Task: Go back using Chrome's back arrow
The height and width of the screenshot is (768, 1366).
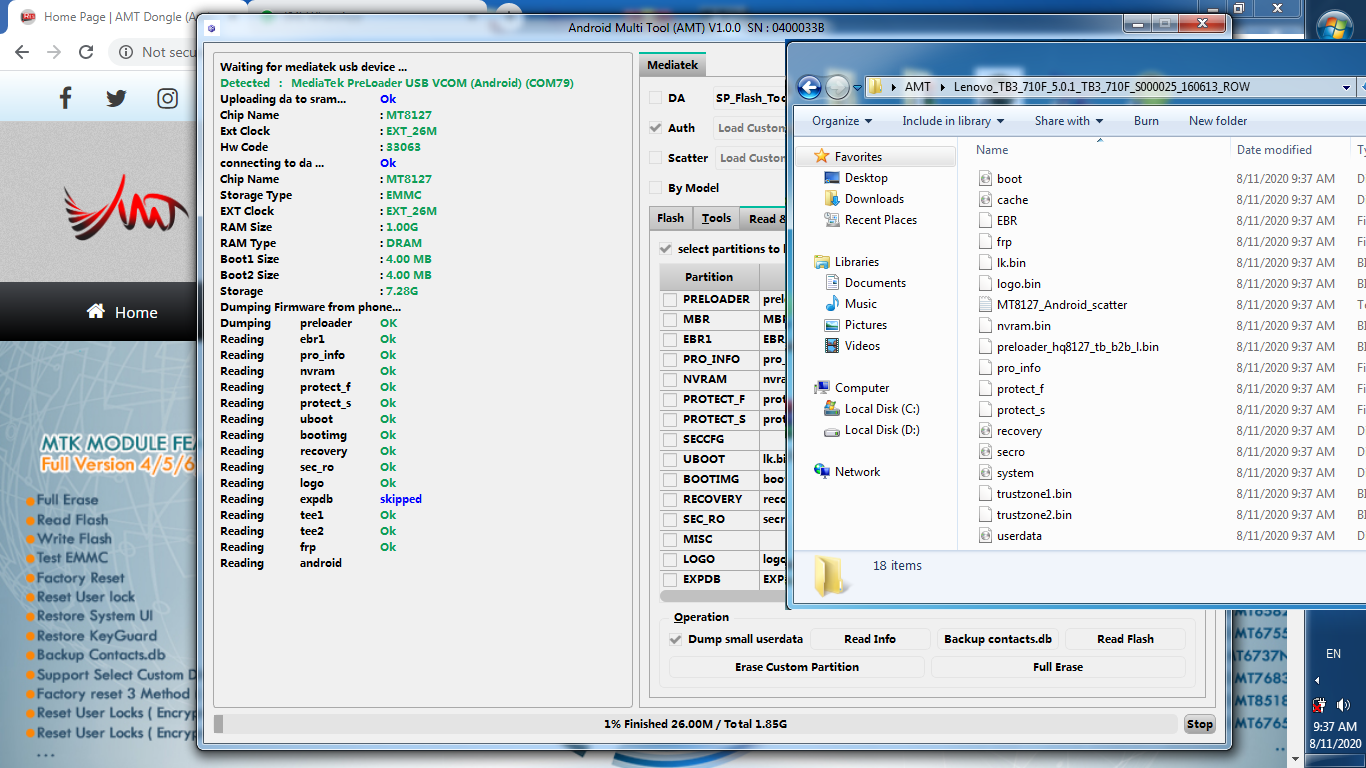Action: 22,52
